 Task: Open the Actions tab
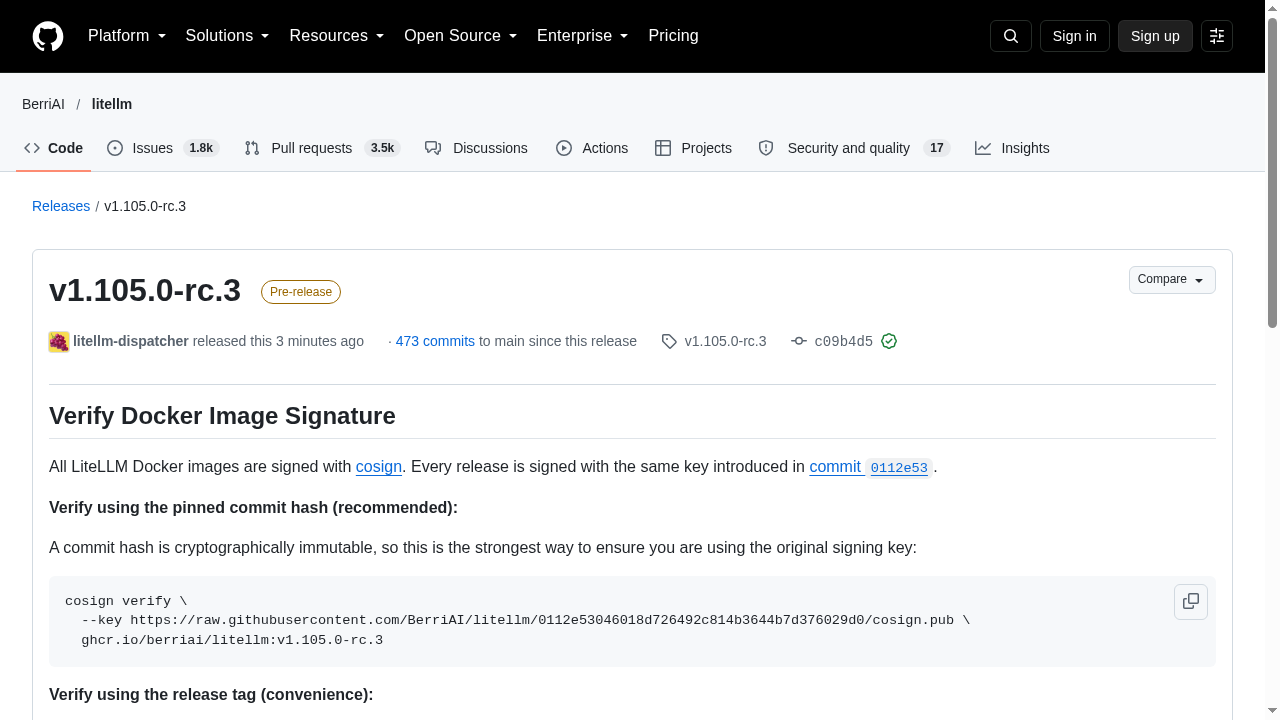(x=592, y=148)
